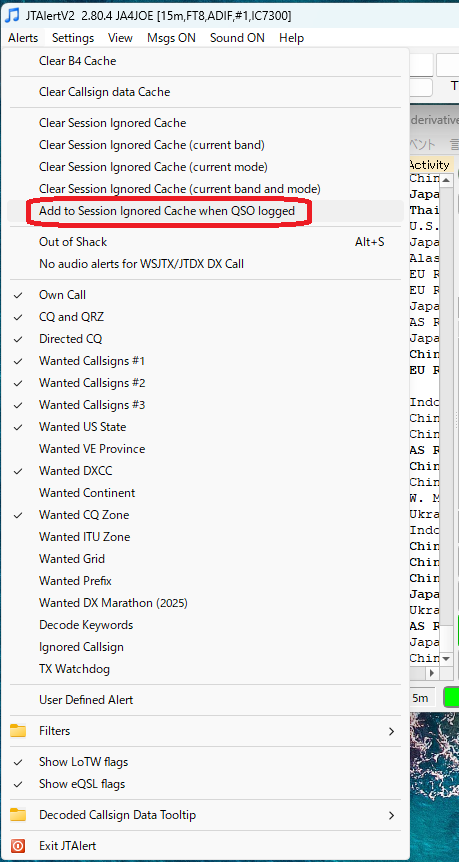
Task: Click the JTAlert music note app icon
Action: point(12,15)
